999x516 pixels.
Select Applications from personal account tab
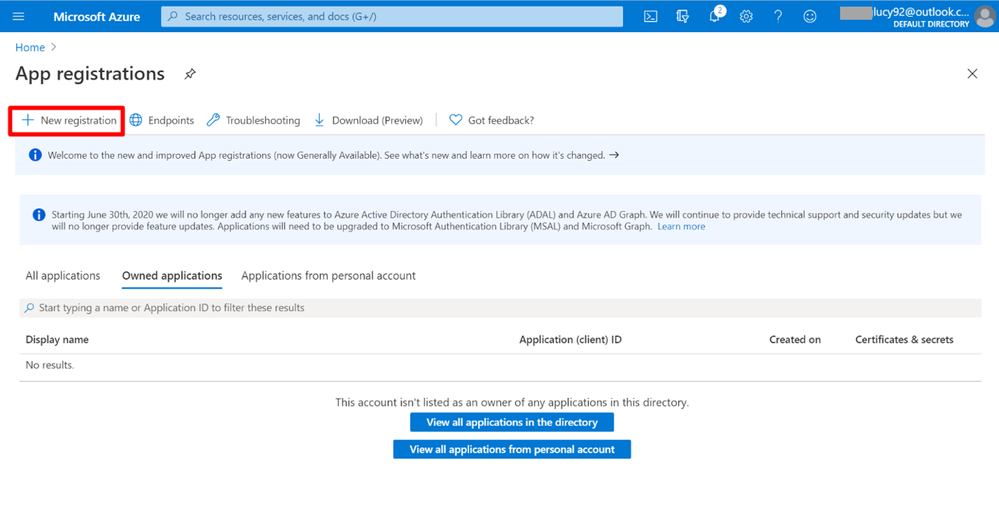tap(328, 276)
